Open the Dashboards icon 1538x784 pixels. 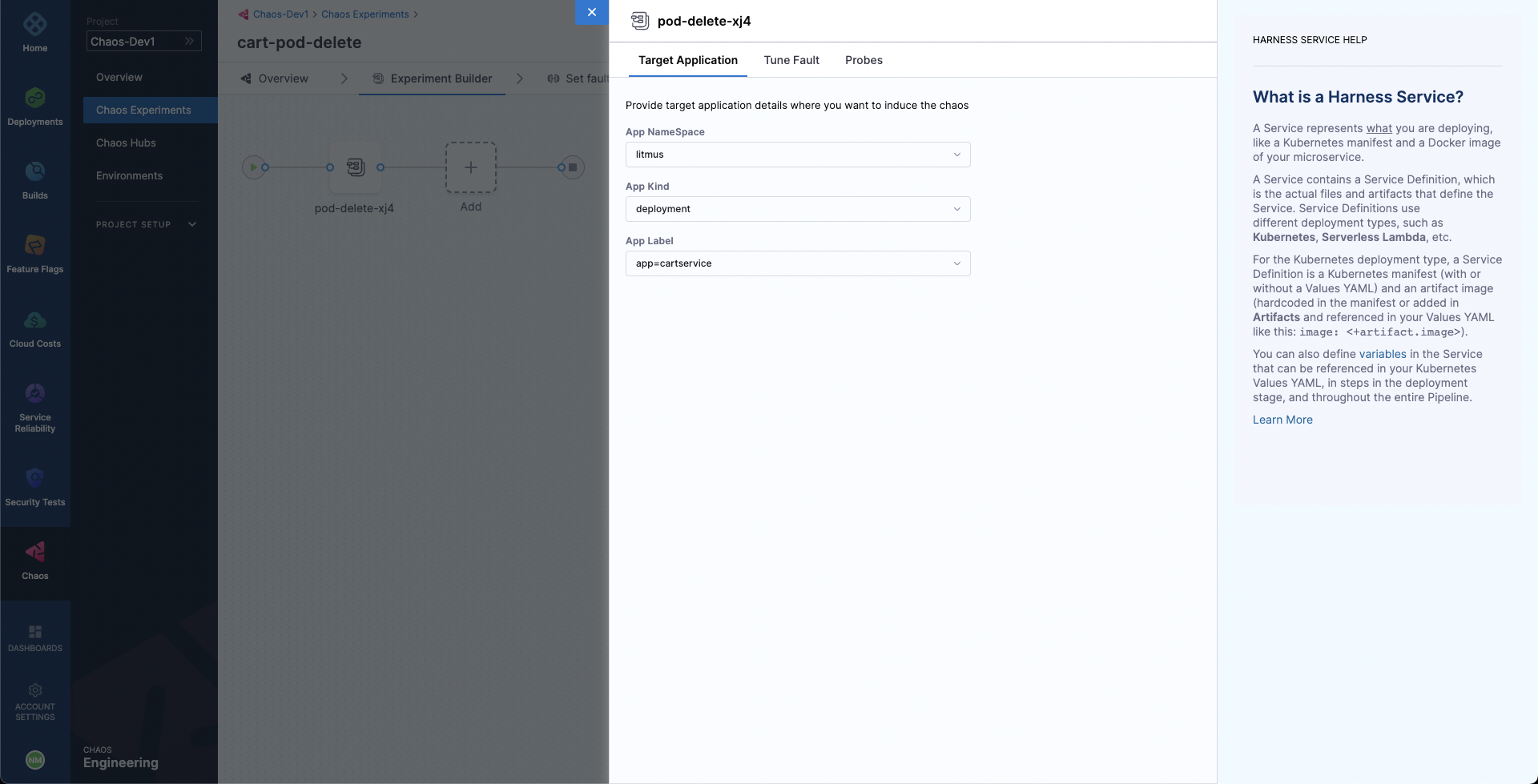(35, 632)
